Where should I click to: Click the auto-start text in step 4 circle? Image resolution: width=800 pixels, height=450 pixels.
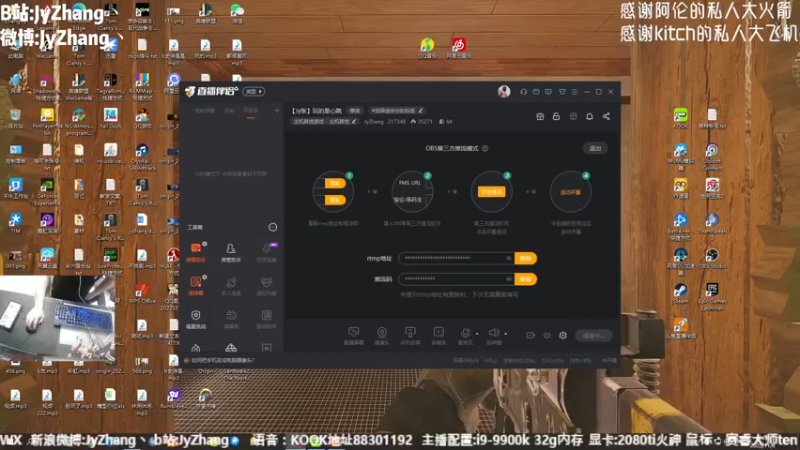pyautogui.click(x=570, y=192)
